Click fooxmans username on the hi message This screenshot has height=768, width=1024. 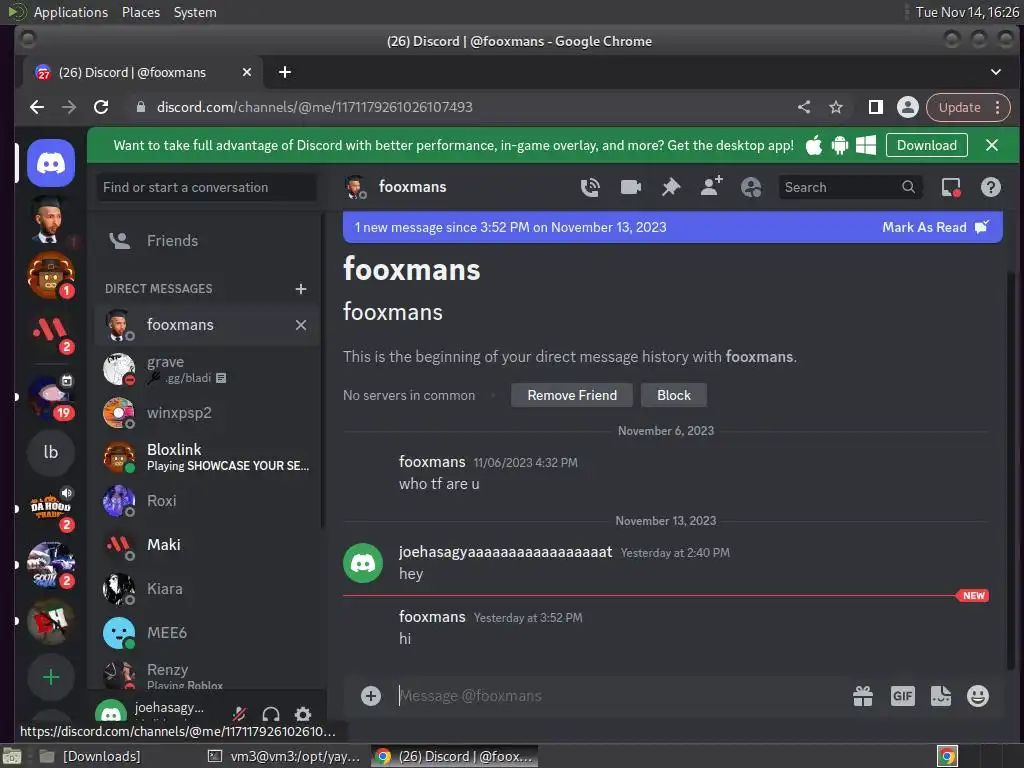[x=432, y=616]
